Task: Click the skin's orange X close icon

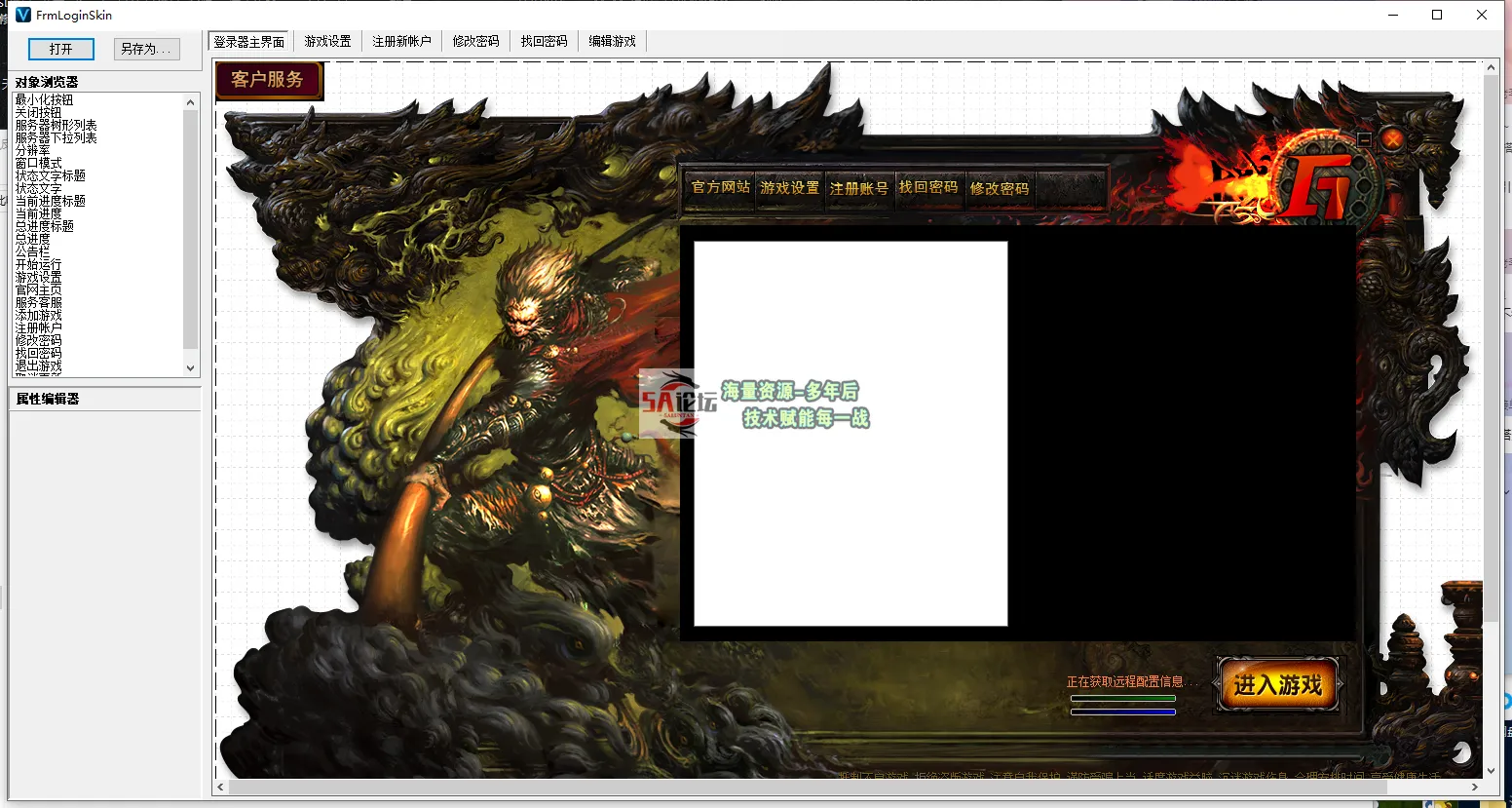Action: click(1393, 139)
